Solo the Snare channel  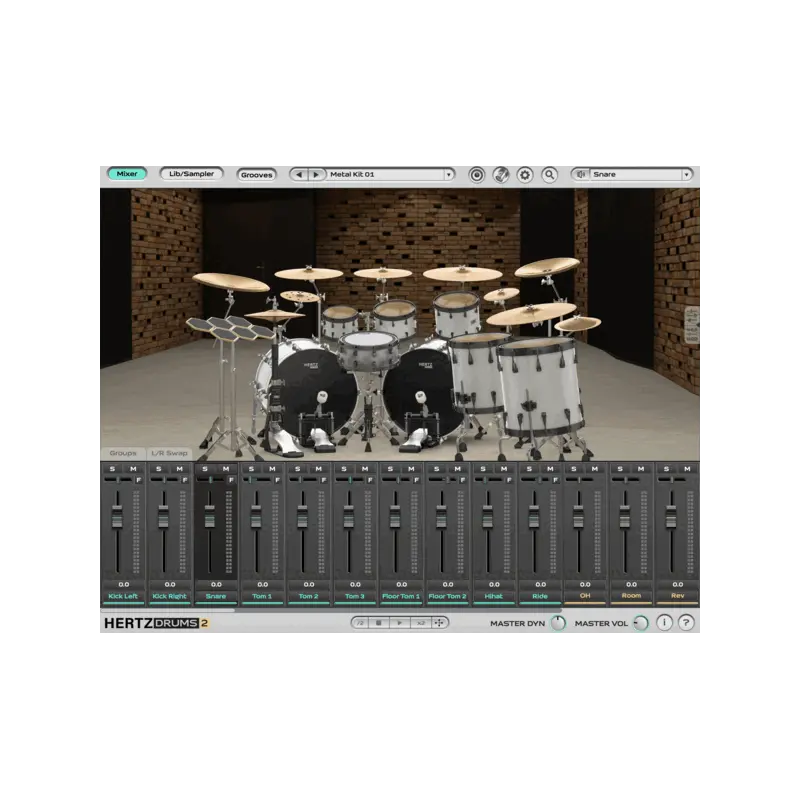(x=205, y=469)
